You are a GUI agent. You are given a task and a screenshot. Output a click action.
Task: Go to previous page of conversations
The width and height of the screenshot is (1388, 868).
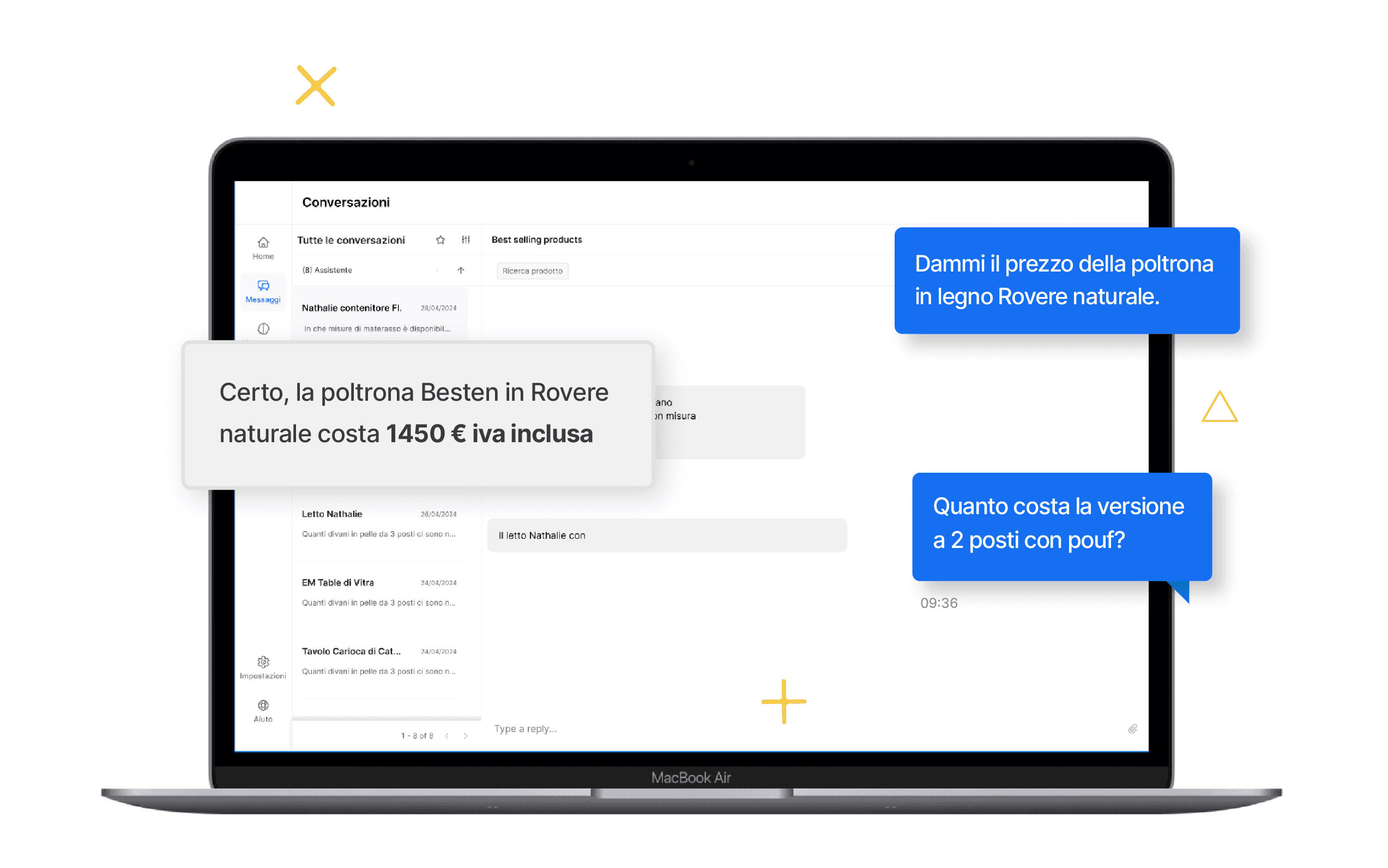(x=446, y=736)
